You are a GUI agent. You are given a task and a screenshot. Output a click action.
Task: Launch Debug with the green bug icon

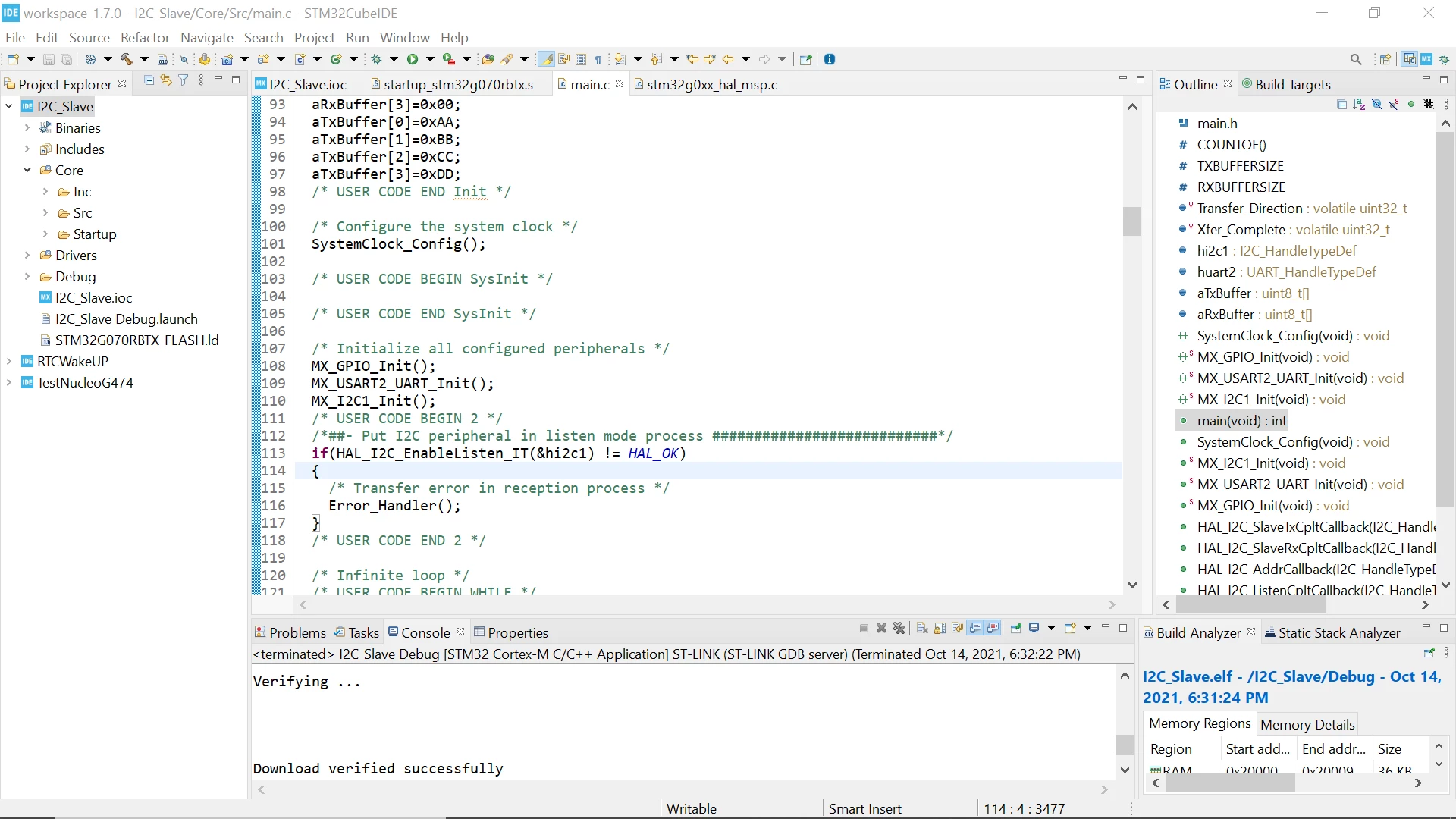click(376, 59)
